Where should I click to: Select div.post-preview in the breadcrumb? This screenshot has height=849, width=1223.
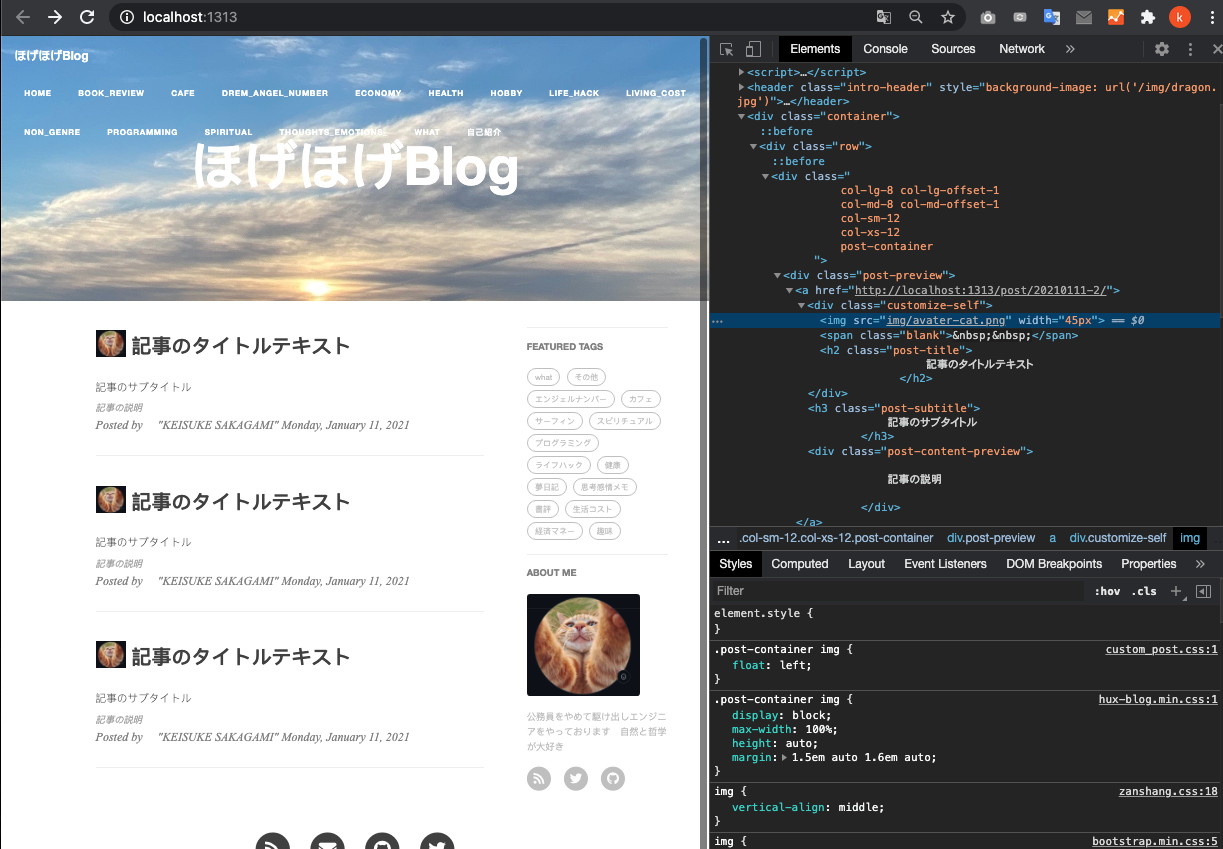coord(991,538)
